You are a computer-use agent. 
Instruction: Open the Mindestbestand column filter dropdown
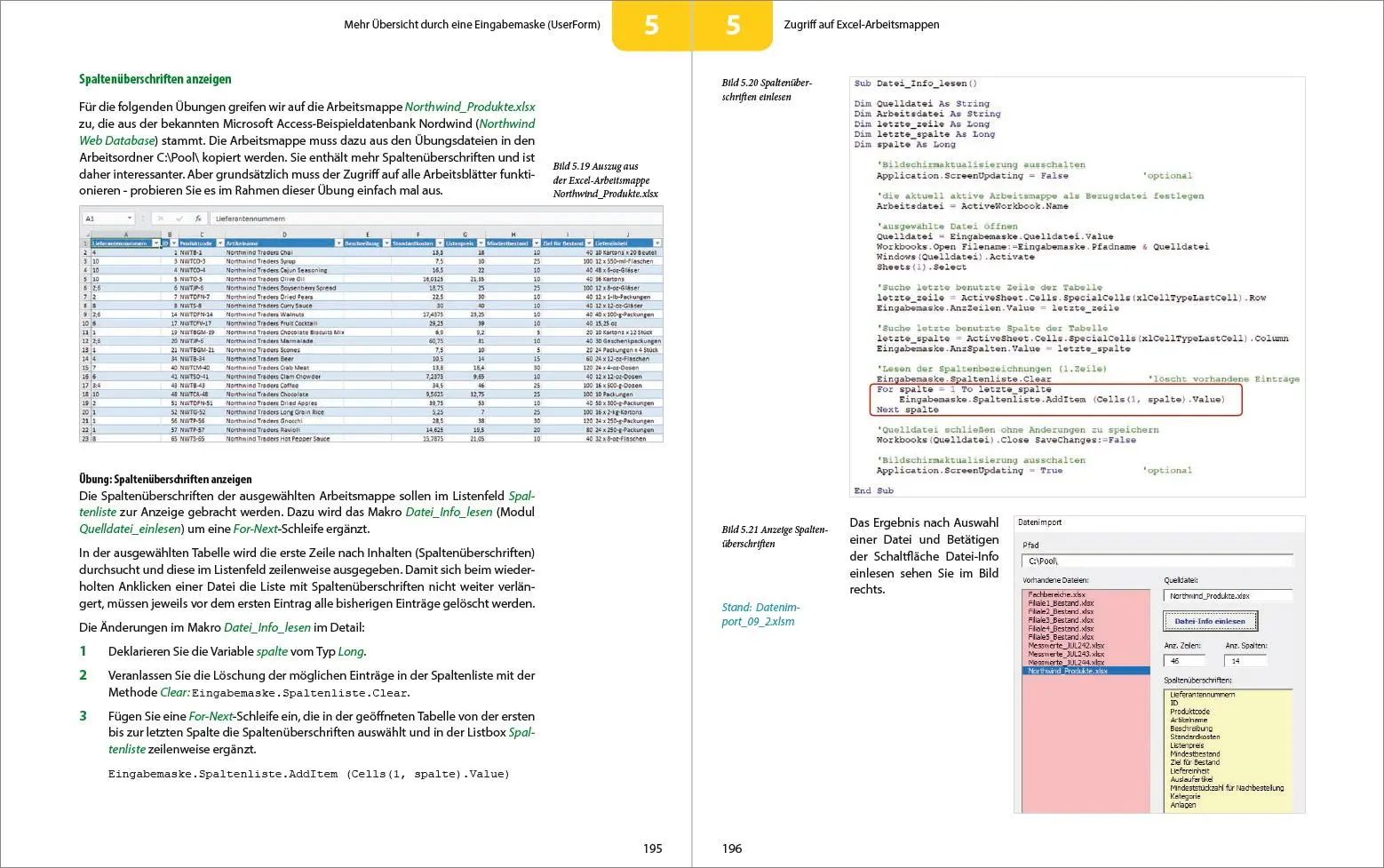point(536,243)
